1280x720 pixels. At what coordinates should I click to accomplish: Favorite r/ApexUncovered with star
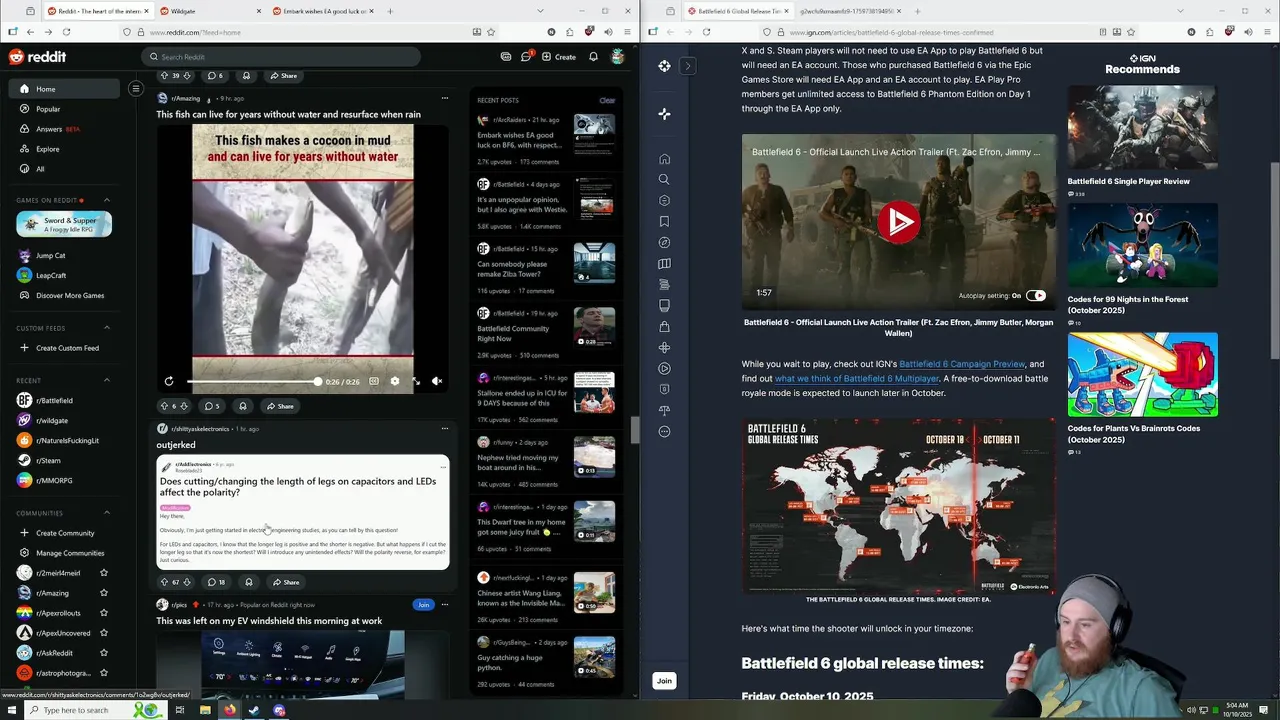(x=104, y=633)
